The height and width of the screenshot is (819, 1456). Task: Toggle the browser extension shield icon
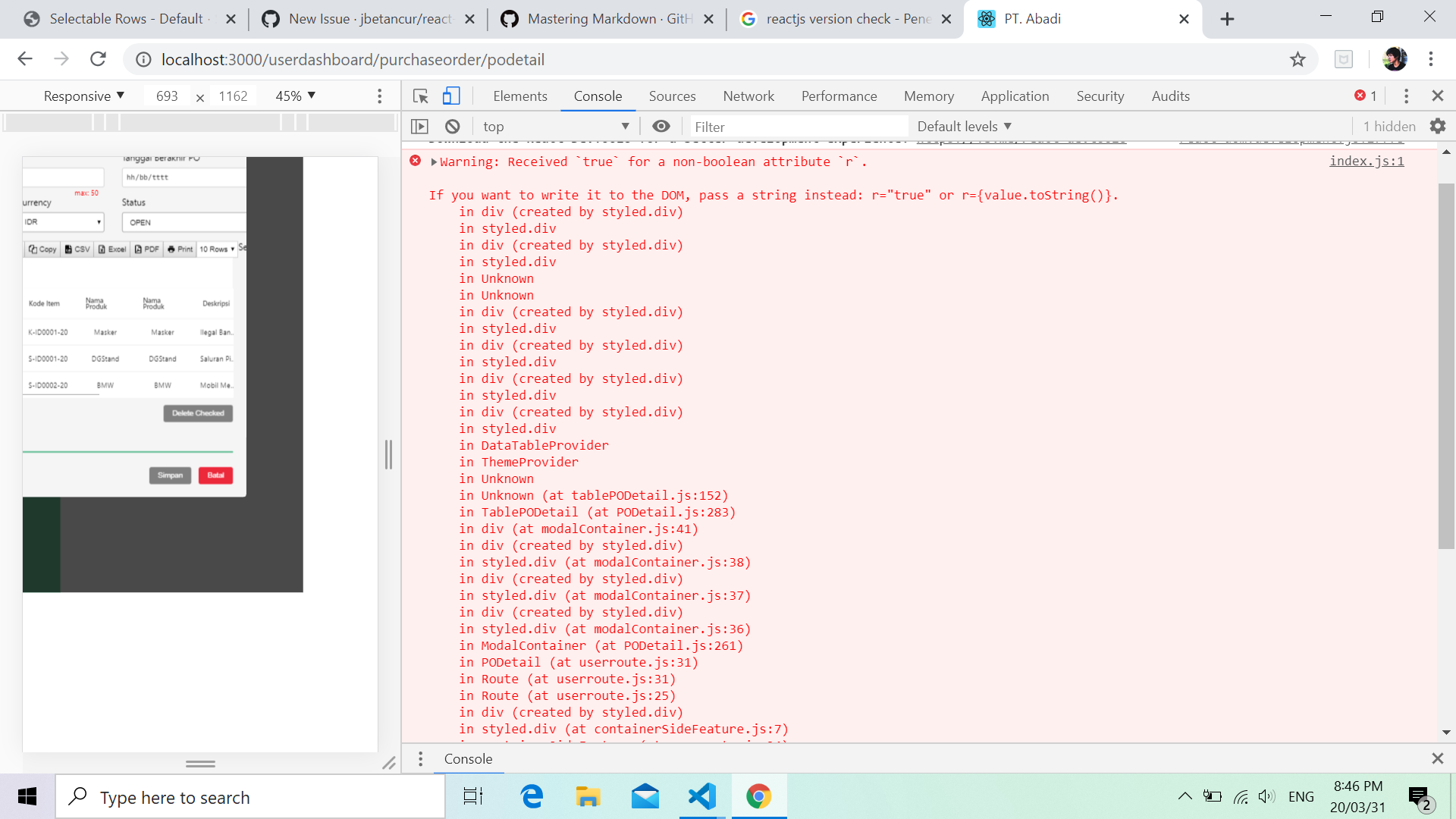pos(1345,59)
